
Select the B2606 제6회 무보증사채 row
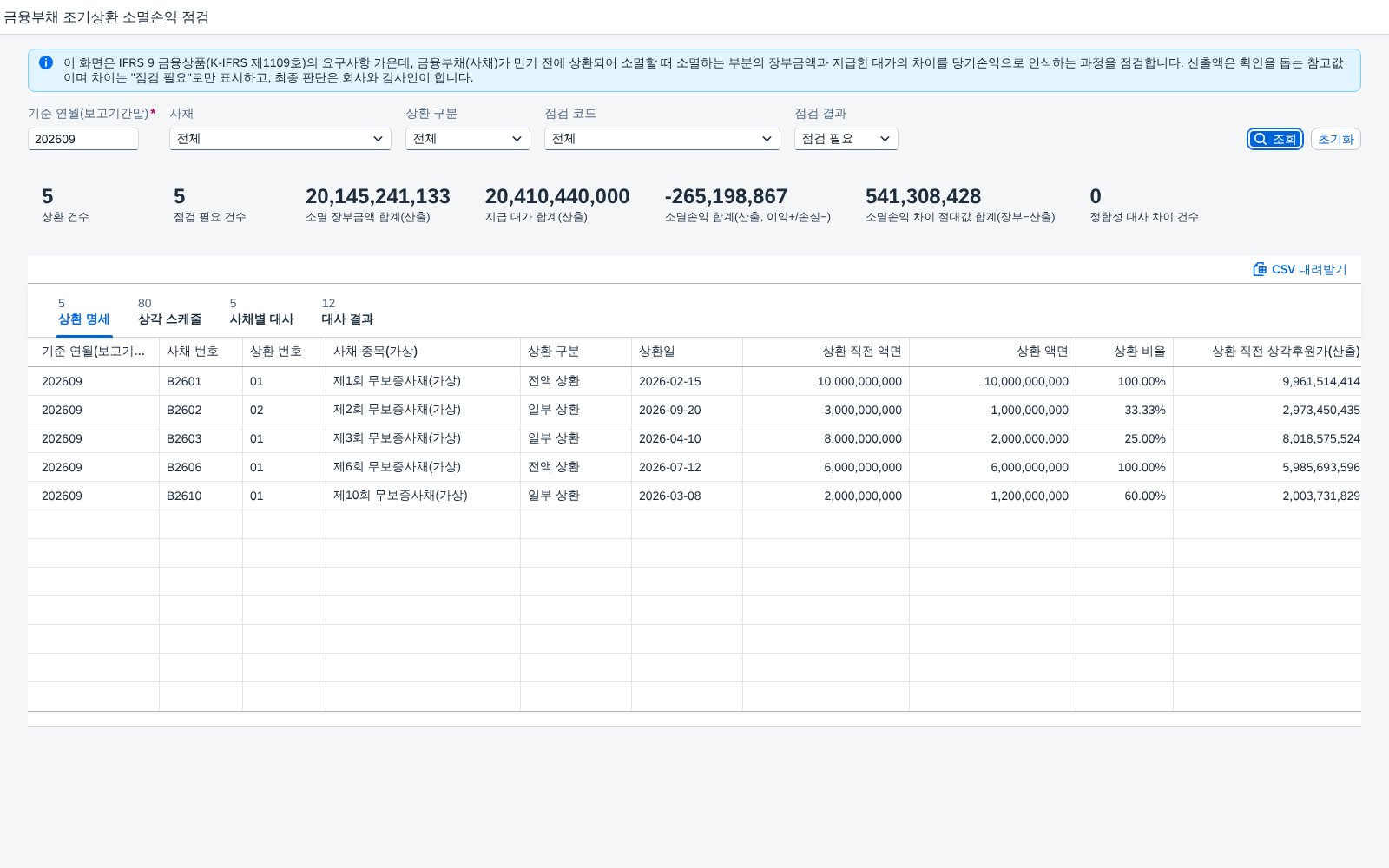click(694, 467)
